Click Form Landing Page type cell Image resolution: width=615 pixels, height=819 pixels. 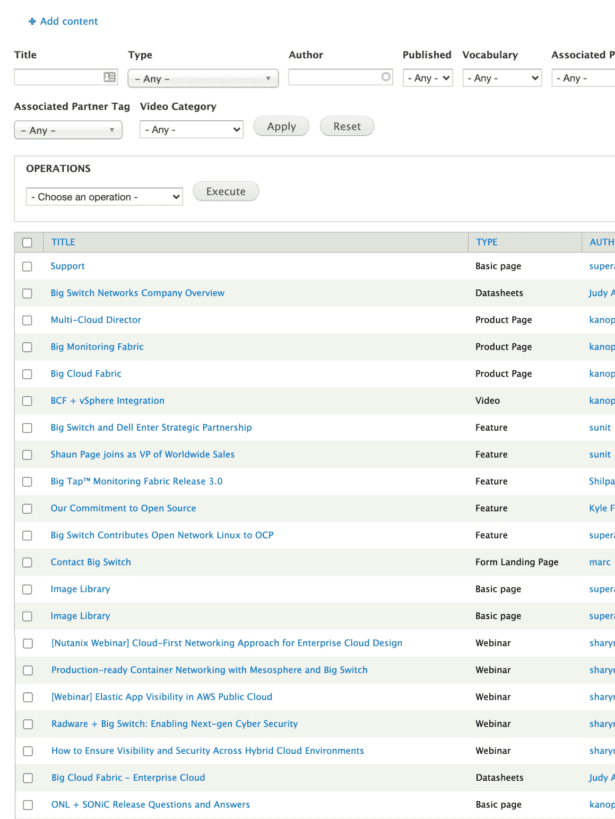point(517,562)
